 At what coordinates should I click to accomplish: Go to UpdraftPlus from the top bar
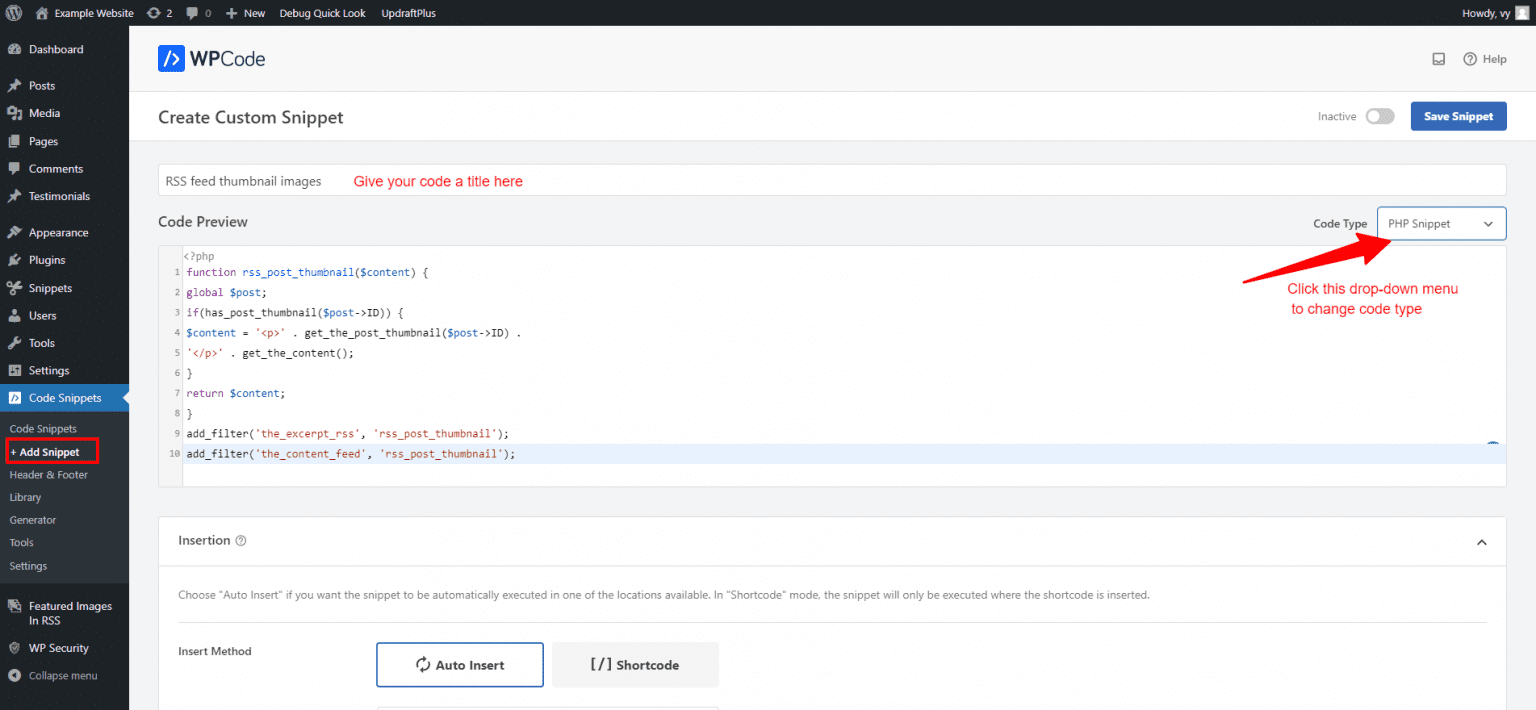[408, 13]
